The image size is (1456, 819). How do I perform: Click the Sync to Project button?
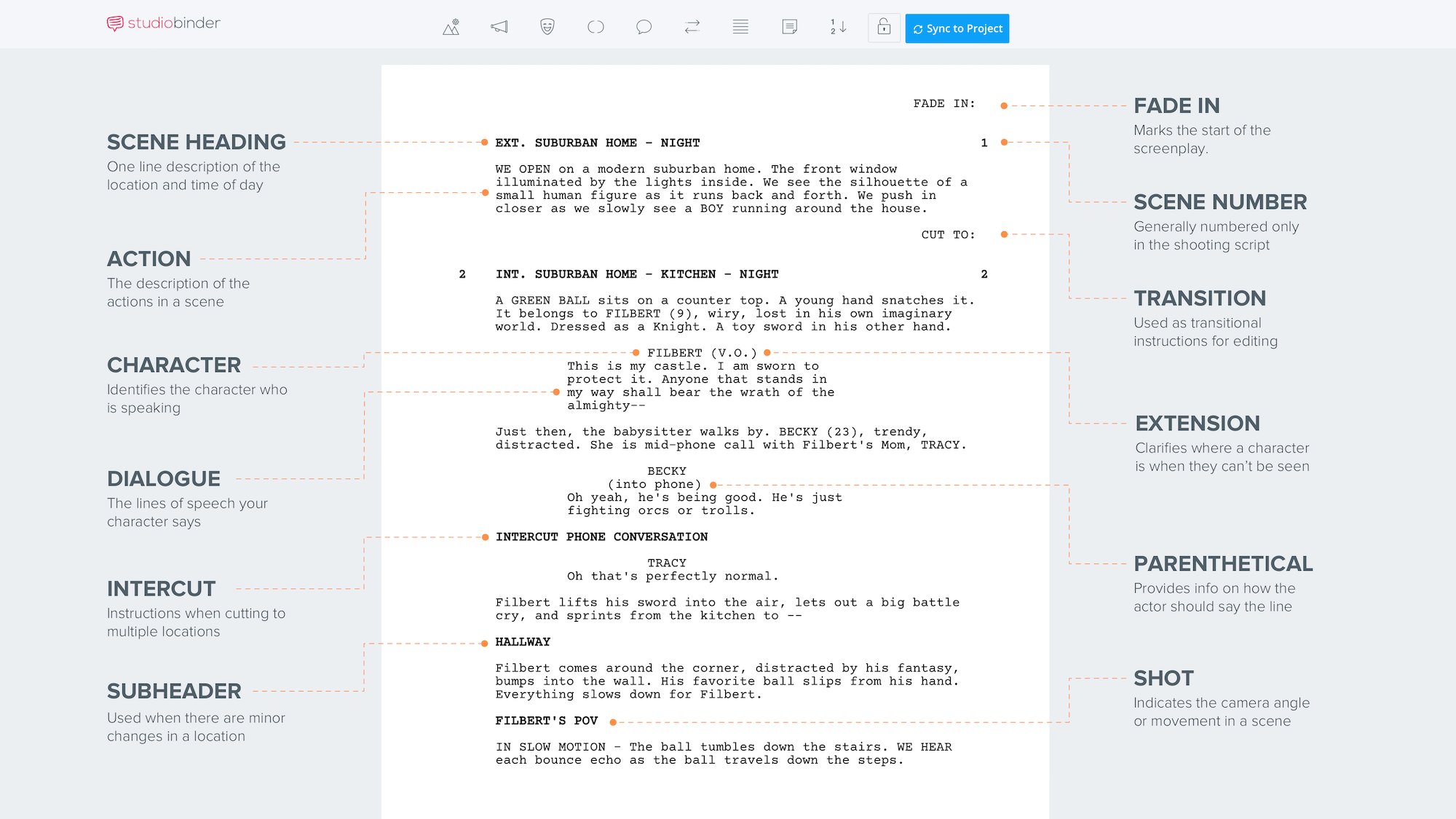[x=957, y=28]
